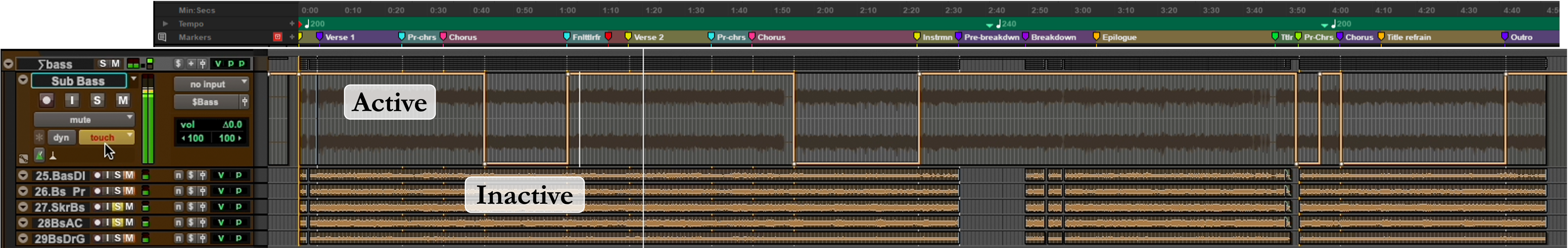Click the dyn elastic audio button
The image size is (1568, 248).
coord(62,137)
